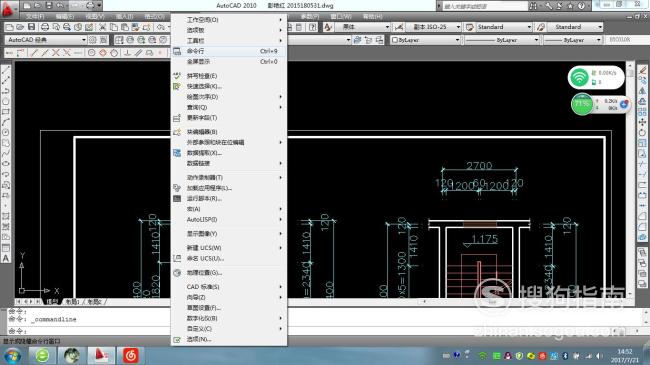
Task: Open the ISO-25 dimension style dropdown
Action: (434, 27)
